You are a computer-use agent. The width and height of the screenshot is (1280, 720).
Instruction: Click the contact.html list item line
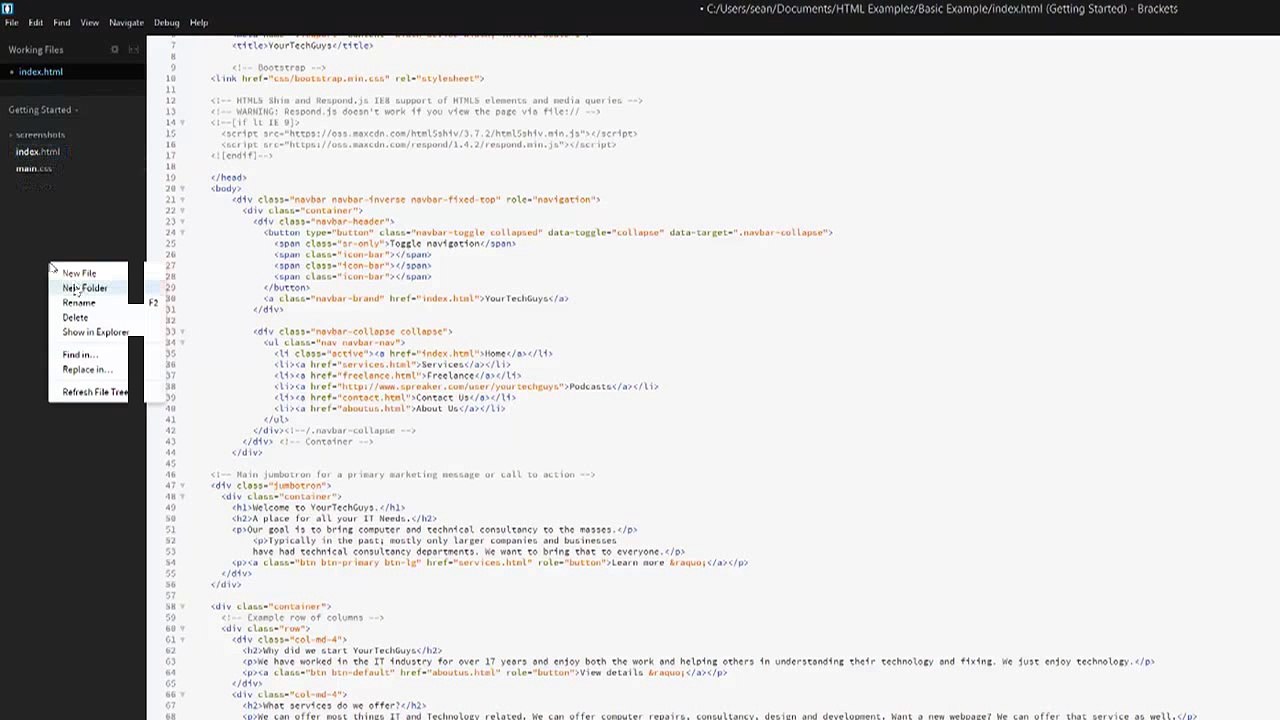tap(396, 397)
